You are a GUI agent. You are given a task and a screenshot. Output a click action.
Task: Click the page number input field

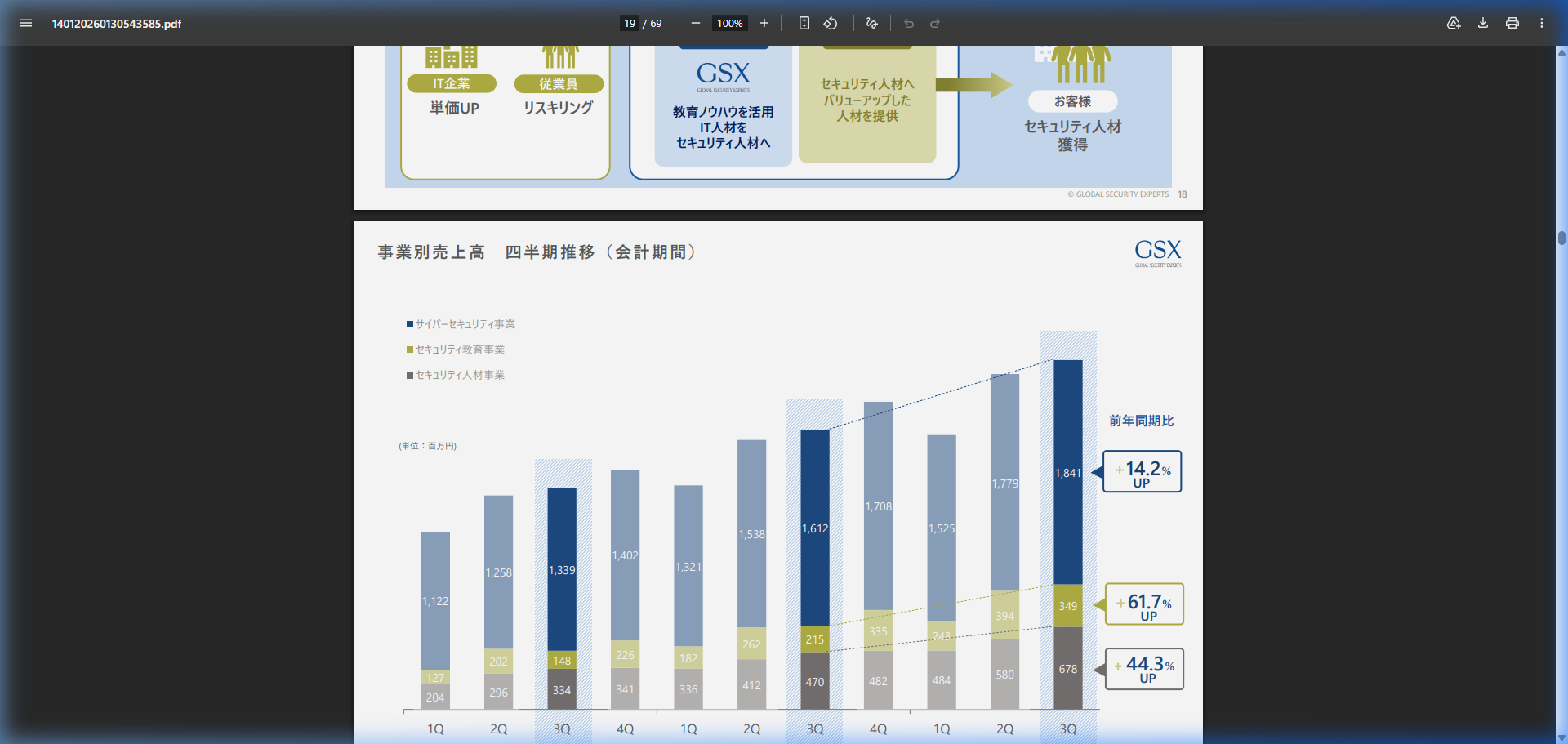(630, 23)
